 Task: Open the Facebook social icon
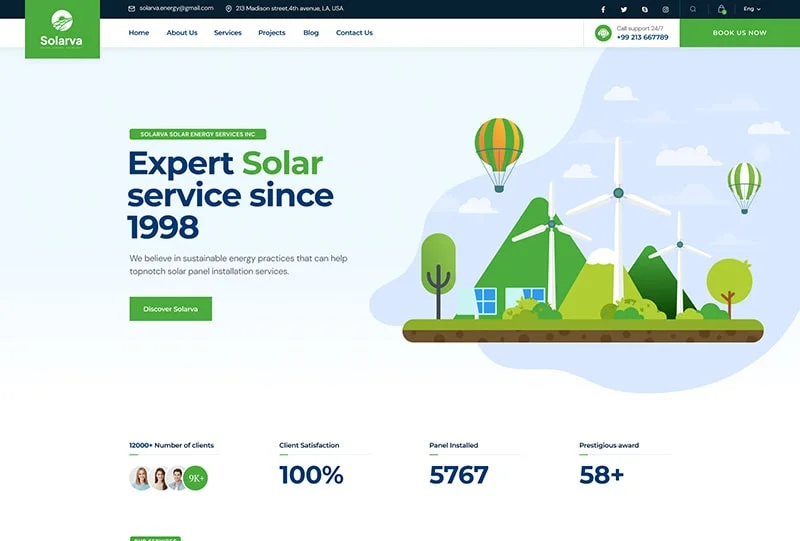pyautogui.click(x=603, y=9)
